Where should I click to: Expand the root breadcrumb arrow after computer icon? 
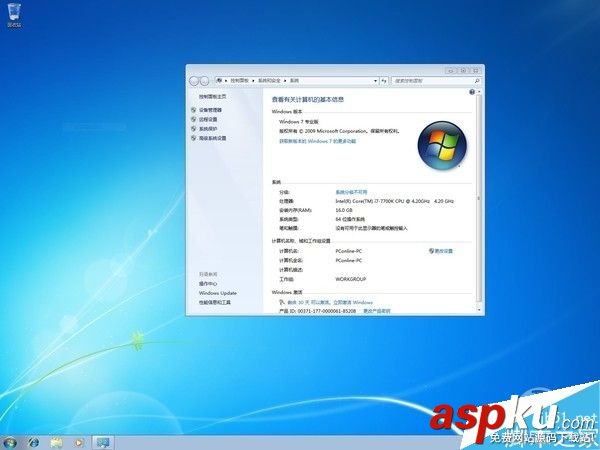226,81
